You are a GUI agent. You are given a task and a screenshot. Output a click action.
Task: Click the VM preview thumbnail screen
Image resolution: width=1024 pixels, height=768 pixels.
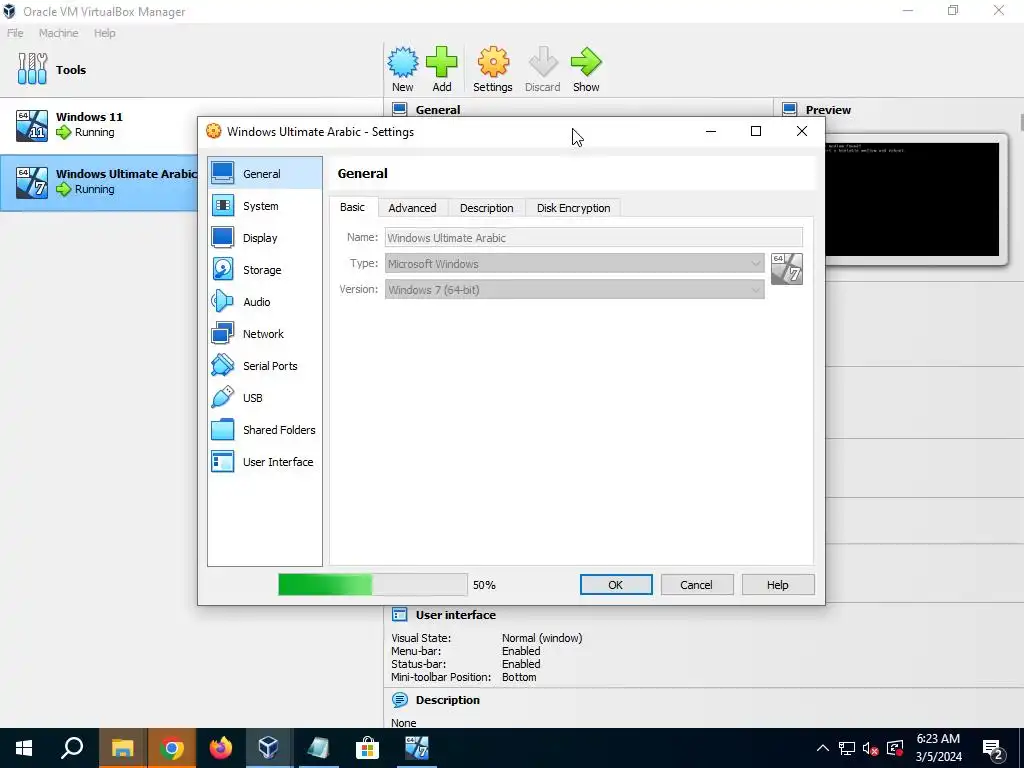pos(912,200)
